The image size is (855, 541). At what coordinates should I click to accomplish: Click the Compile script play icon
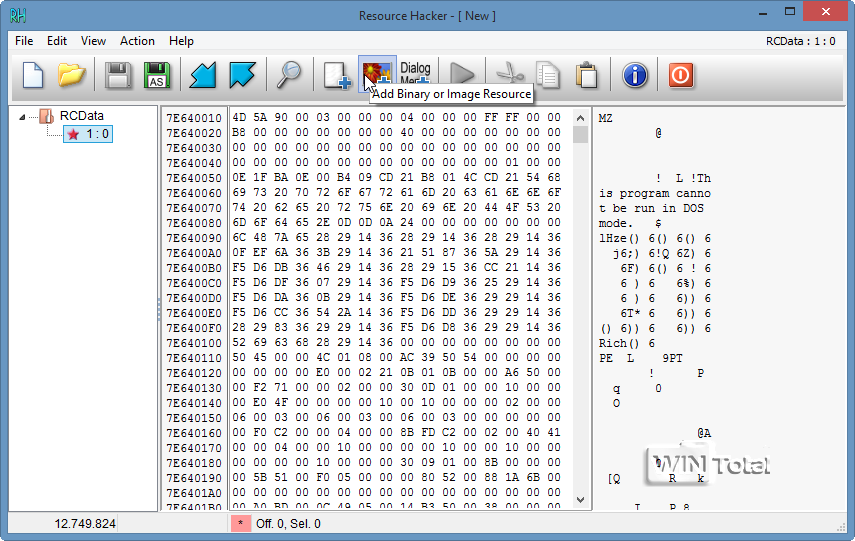click(x=462, y=75)
